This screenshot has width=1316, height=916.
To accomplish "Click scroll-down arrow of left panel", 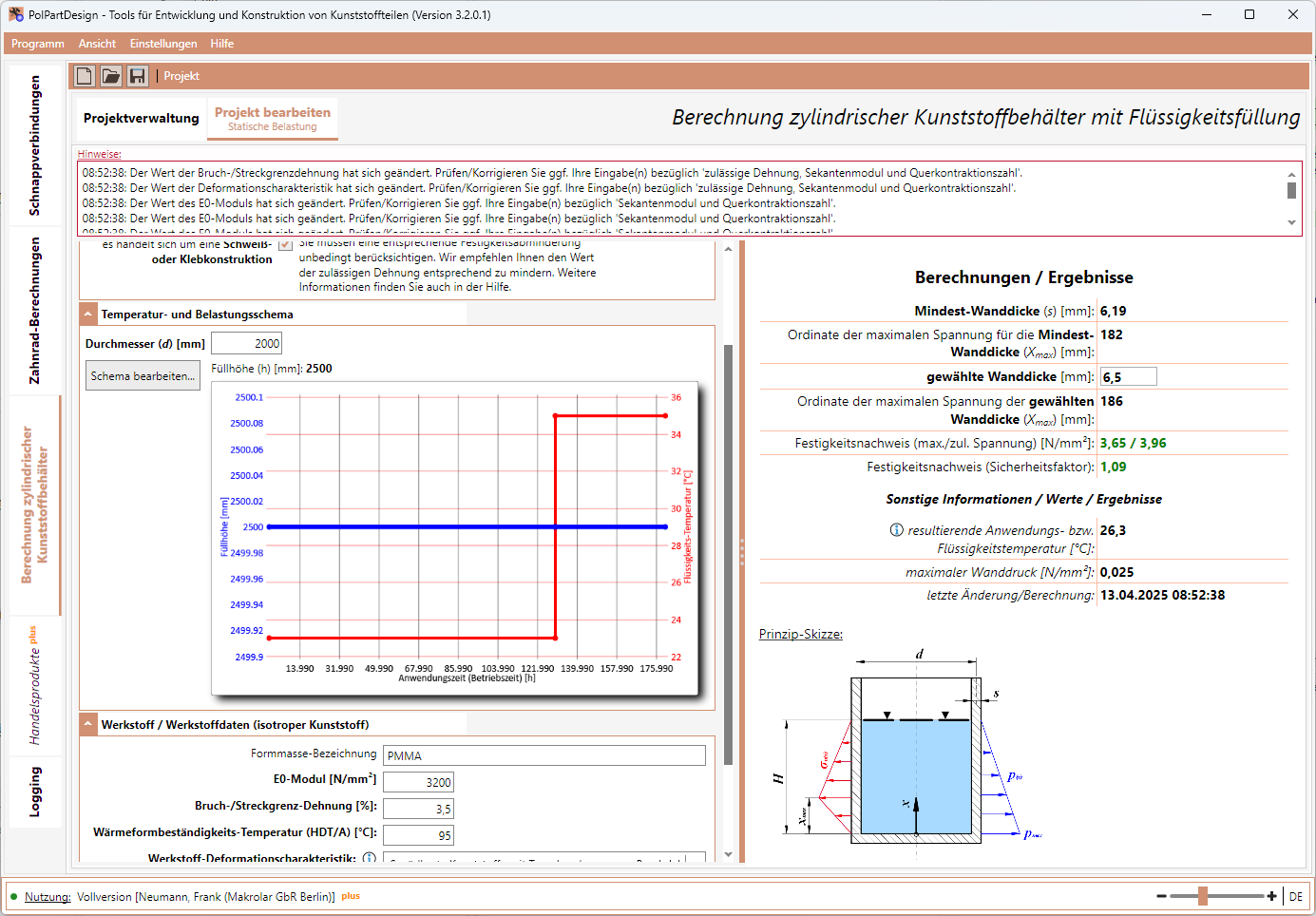I will pyautogui.click(x=729, y=854).
